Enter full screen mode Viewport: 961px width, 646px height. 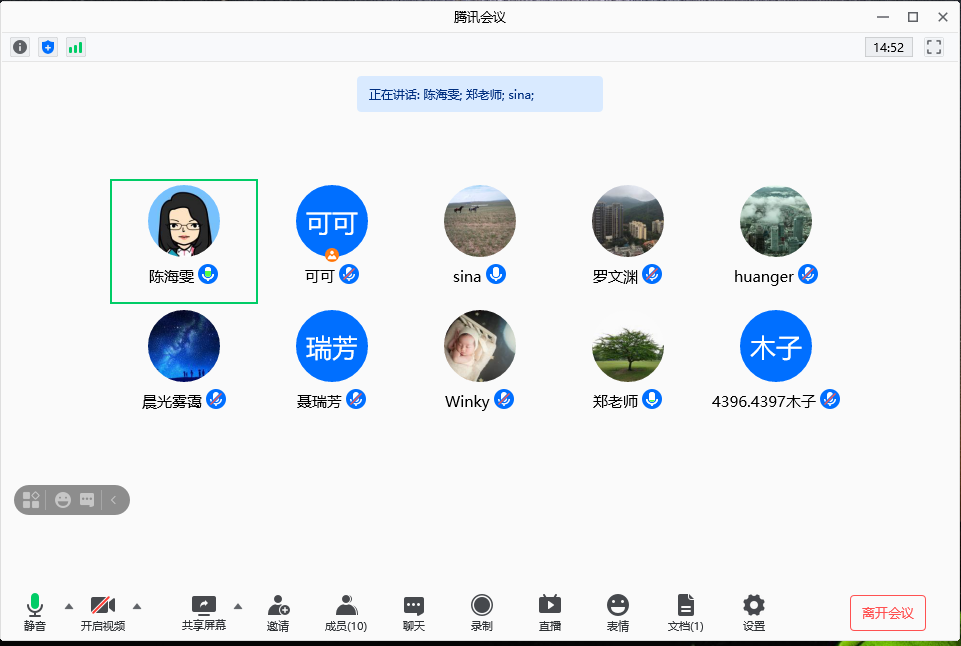935,47
